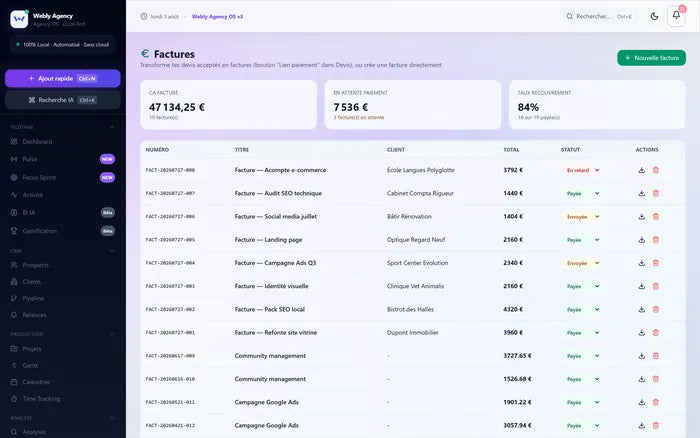The height and width of the screenshot is (438, 700).
Task: Select the Bistrot des Halles client cell
Action: pyautogui.click(x=410, y=309)
